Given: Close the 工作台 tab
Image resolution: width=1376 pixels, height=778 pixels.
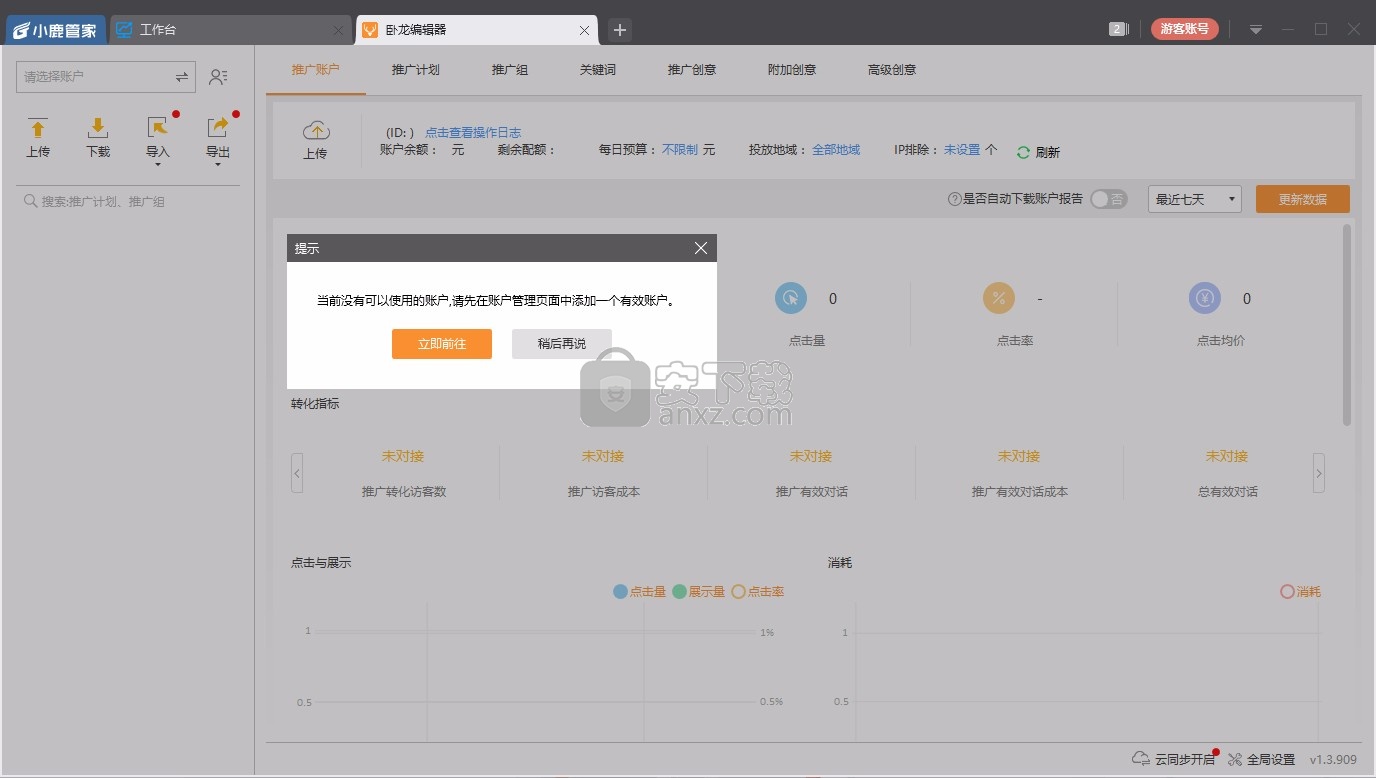Looking at the screenshot, I should (x=338, y=30).
